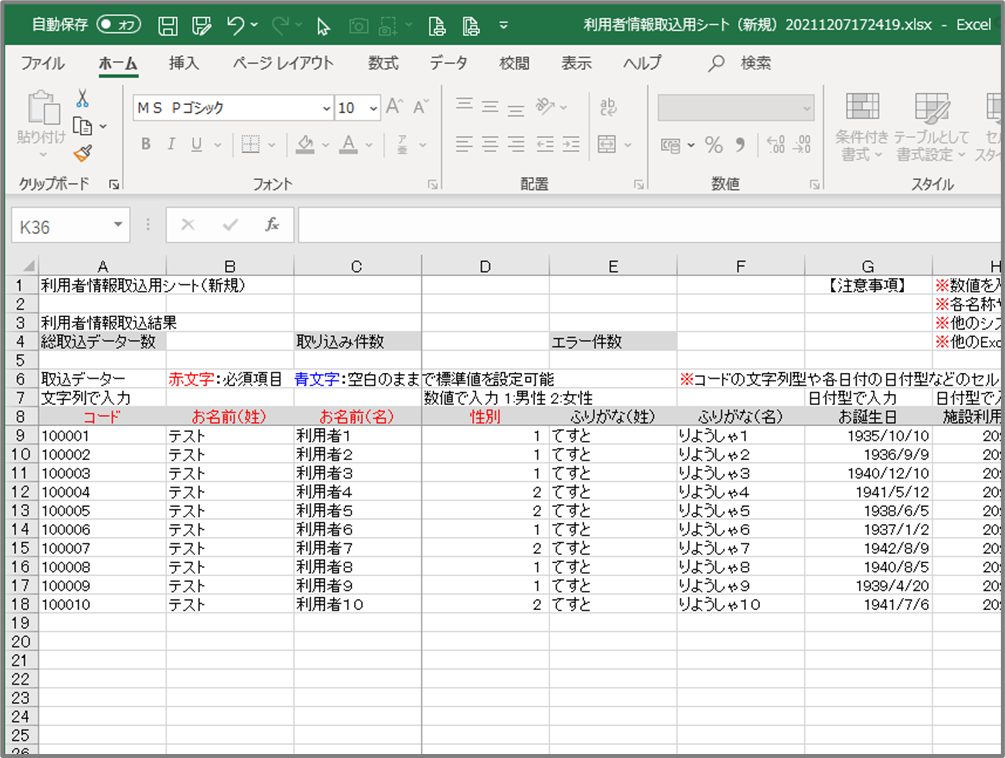Open the 数値 group dialog launcher
Screen dimensions: 1005x758
[x=814, y=185]
